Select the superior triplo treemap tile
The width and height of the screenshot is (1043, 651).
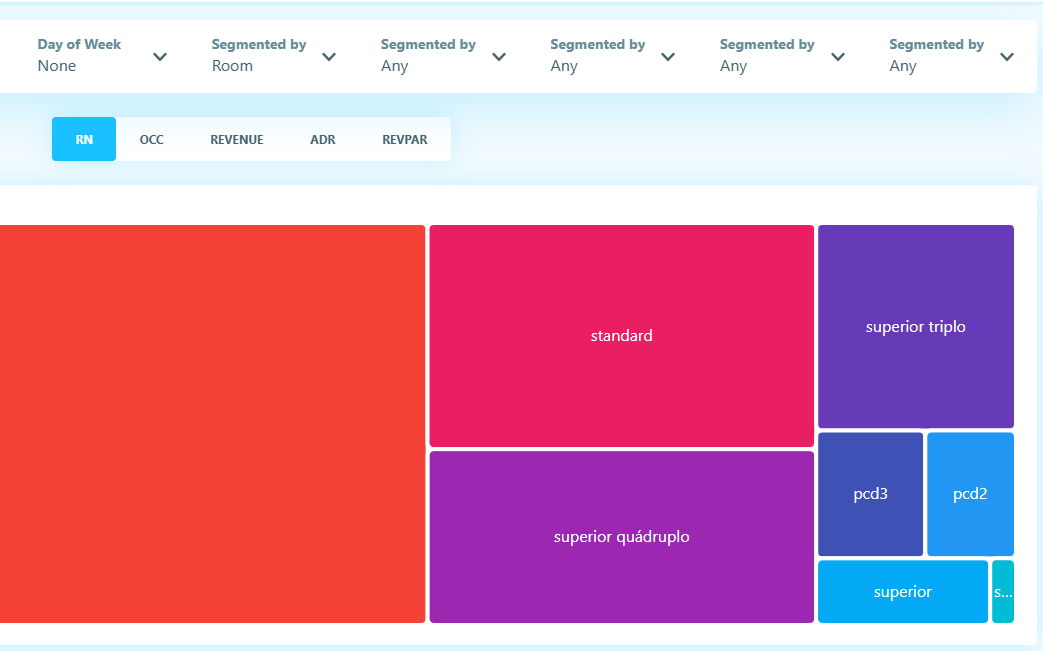point(915,326)
